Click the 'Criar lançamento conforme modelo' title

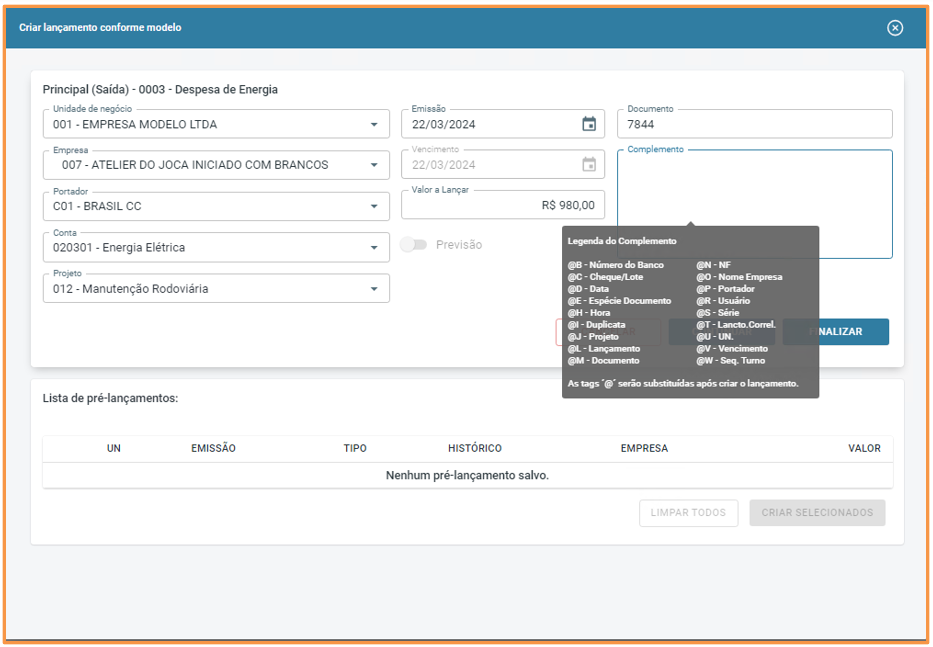[100, 27]
